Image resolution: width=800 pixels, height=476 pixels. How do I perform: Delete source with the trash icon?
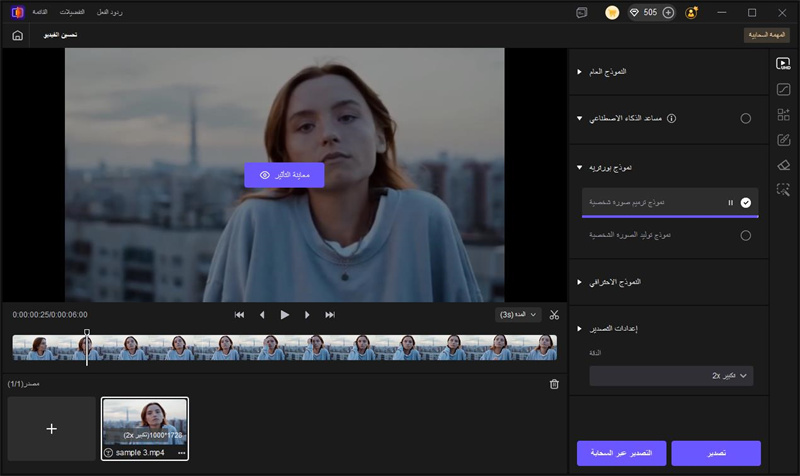(x=555, y=383)
